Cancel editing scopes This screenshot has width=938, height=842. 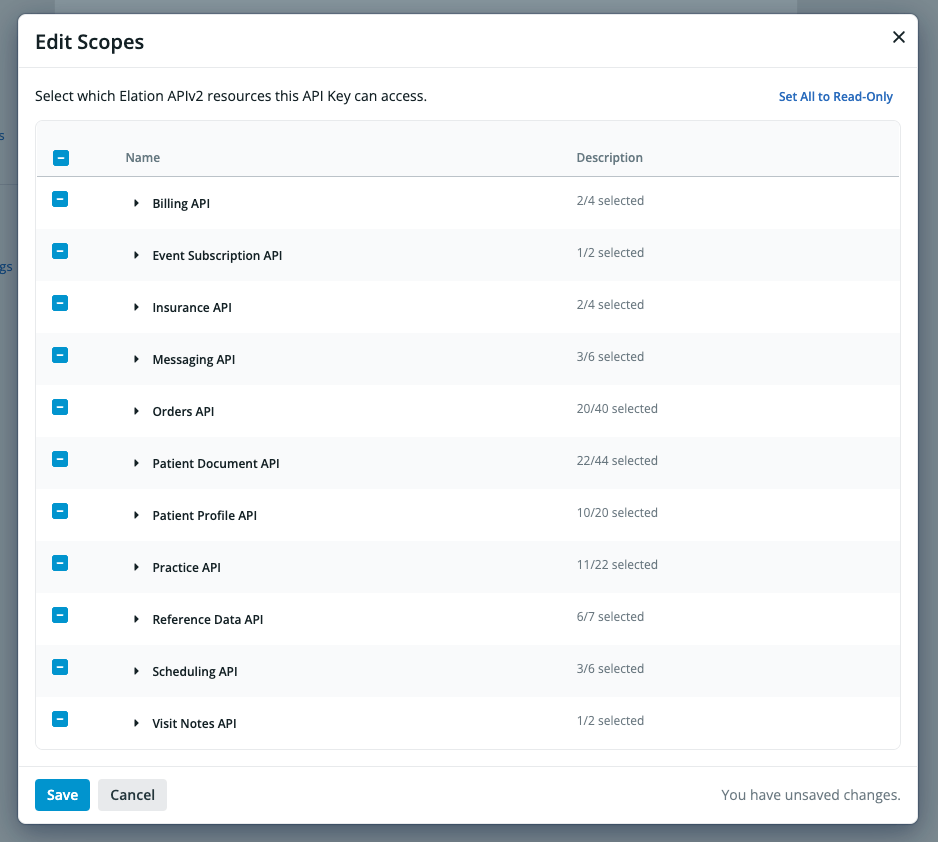point(132,795)
